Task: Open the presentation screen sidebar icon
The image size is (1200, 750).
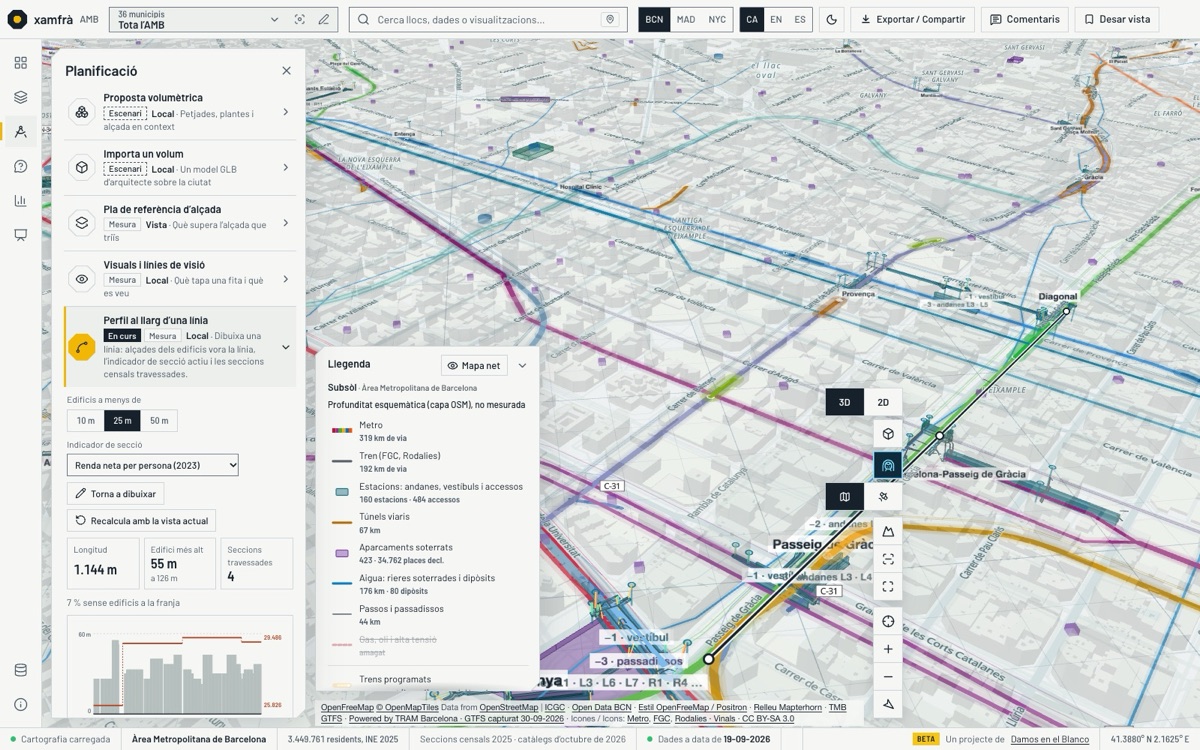Action: coord(20,235)
